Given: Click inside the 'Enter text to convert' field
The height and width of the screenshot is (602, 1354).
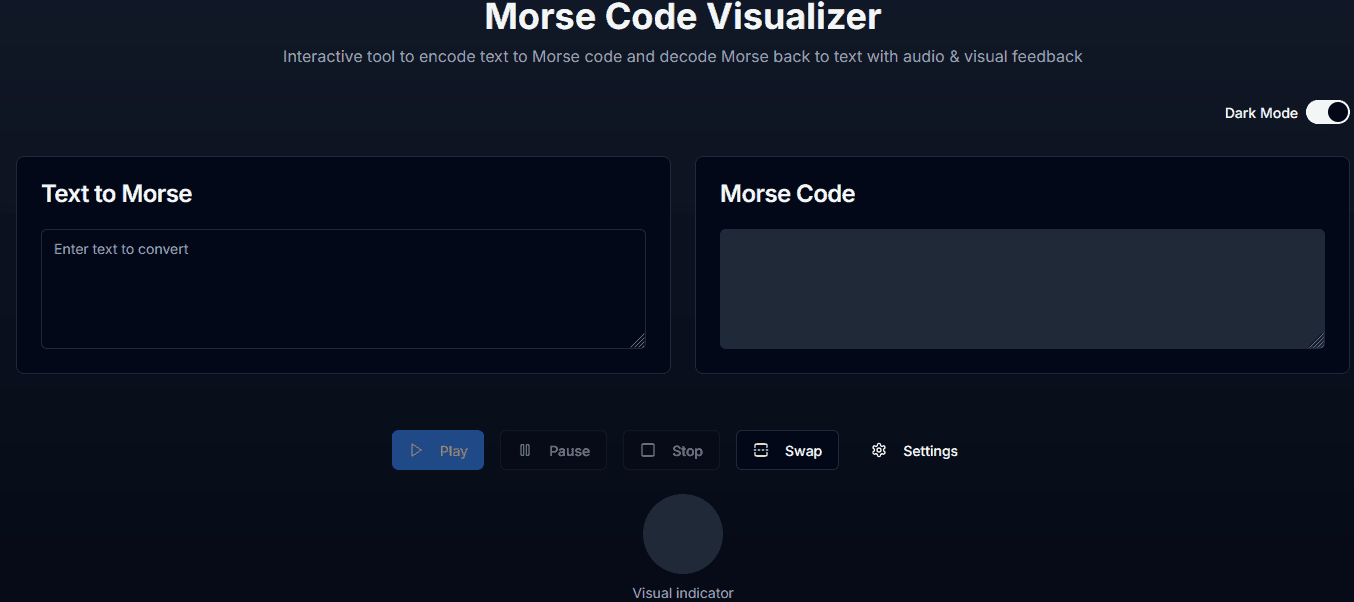Looking at the screenshot, I should pos(343,289).
